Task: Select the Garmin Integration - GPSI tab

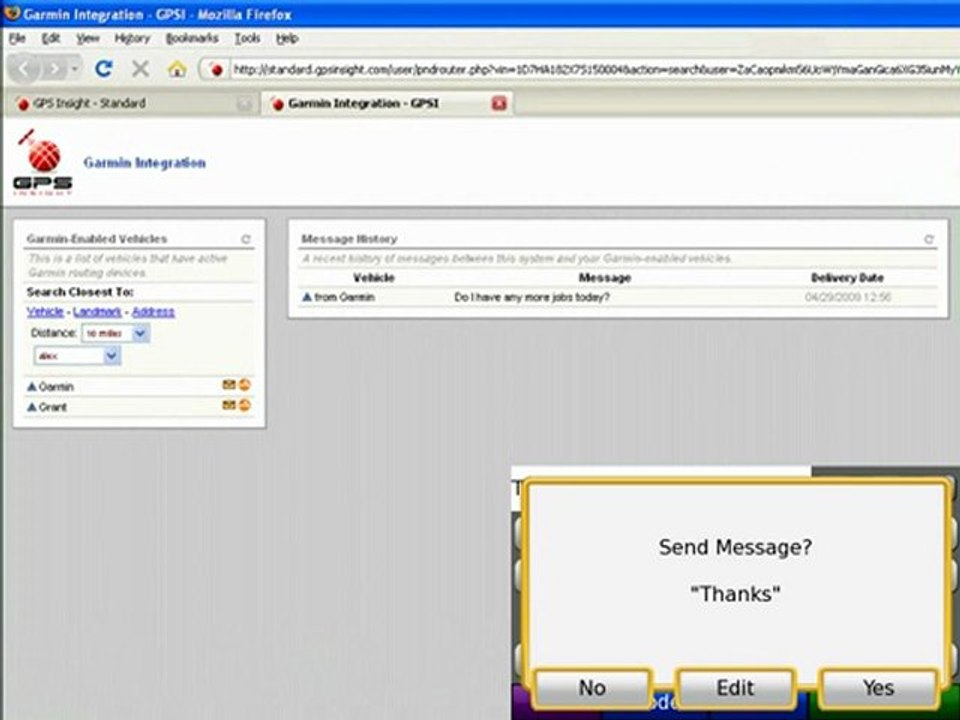Action: [387, 103]
